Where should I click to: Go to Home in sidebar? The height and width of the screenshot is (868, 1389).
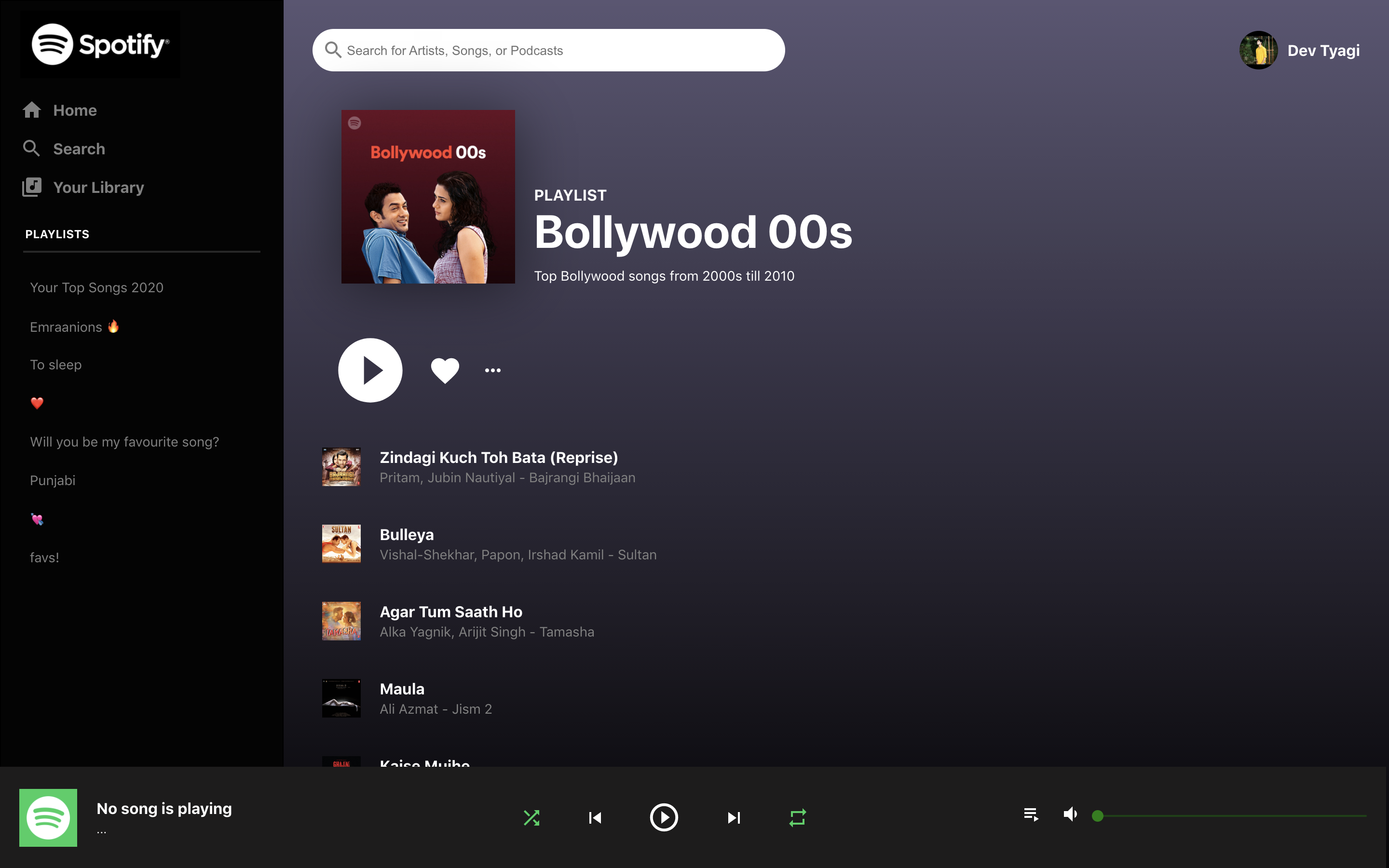[75, 110]
